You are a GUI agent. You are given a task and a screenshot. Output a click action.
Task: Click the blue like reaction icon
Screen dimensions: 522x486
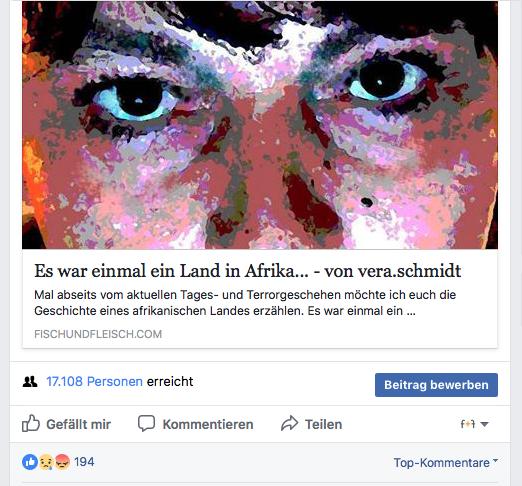30,462
